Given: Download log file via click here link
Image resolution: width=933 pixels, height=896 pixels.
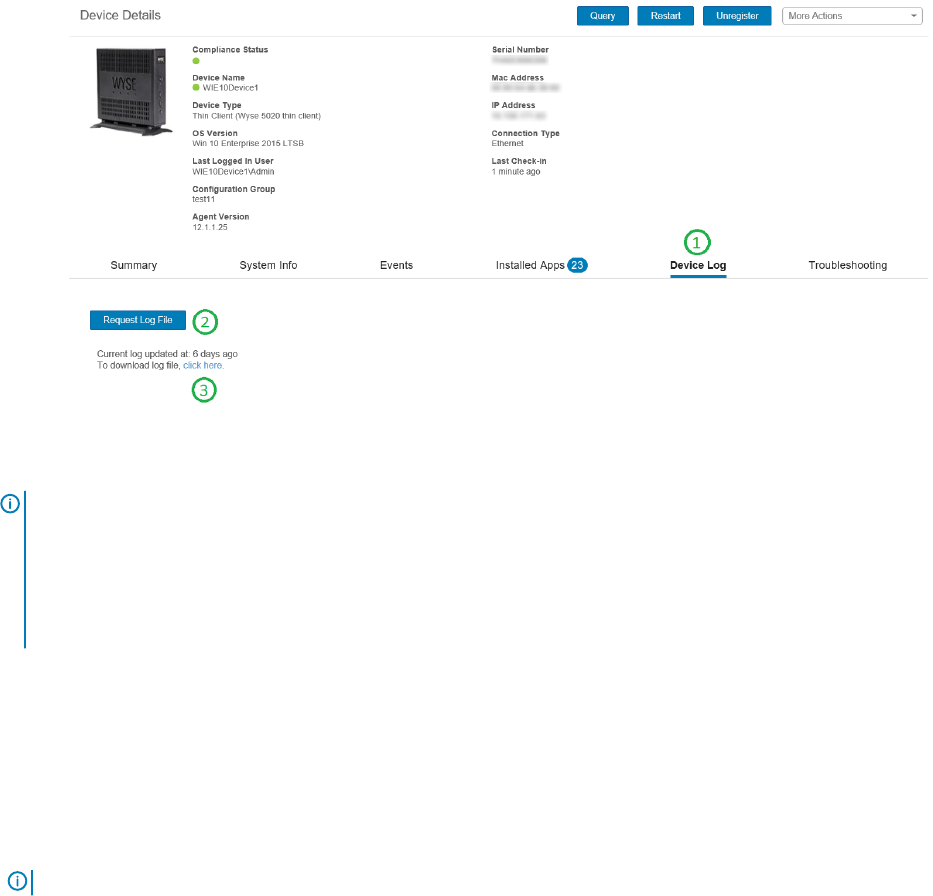Looking at the screenshot, I should coord(203,365).
